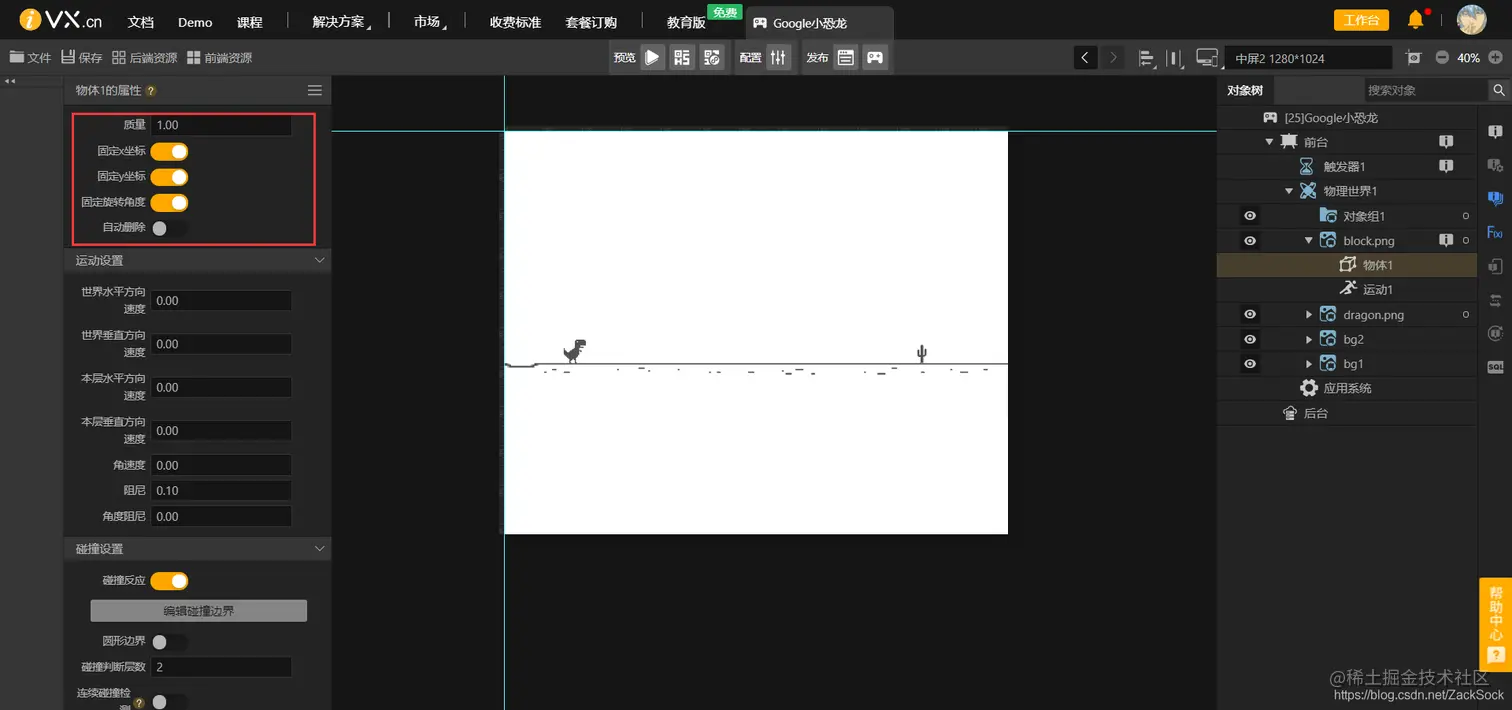Toggle 固定y坐标 switch
This screenshot has height=710, width=1512.
169,177
